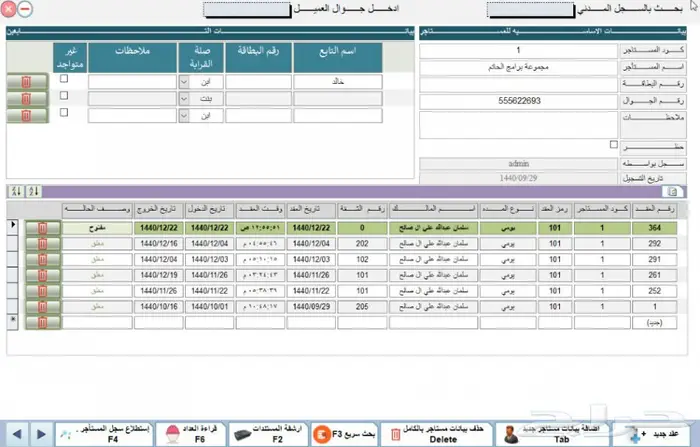Click the registration date field 1440/09/29

[518, 178]
